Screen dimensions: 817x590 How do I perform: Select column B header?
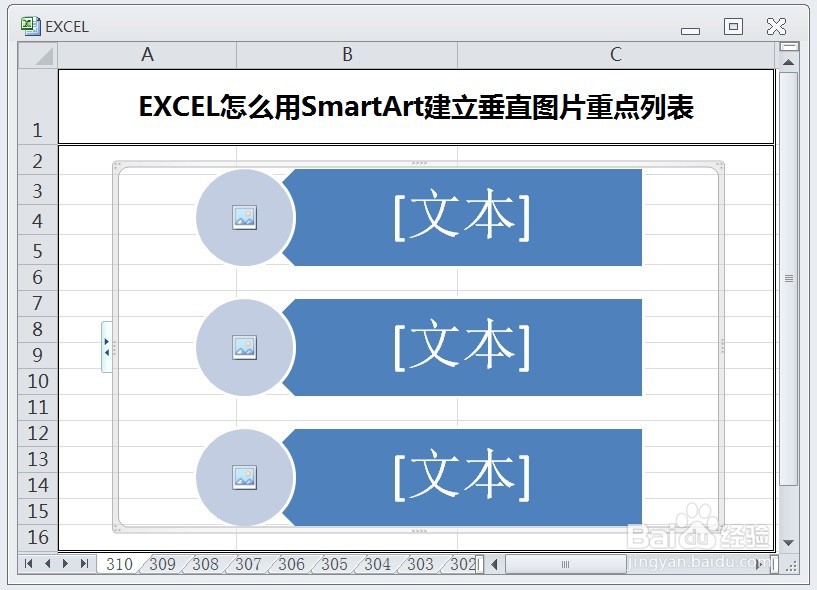[x=347, y=55]
